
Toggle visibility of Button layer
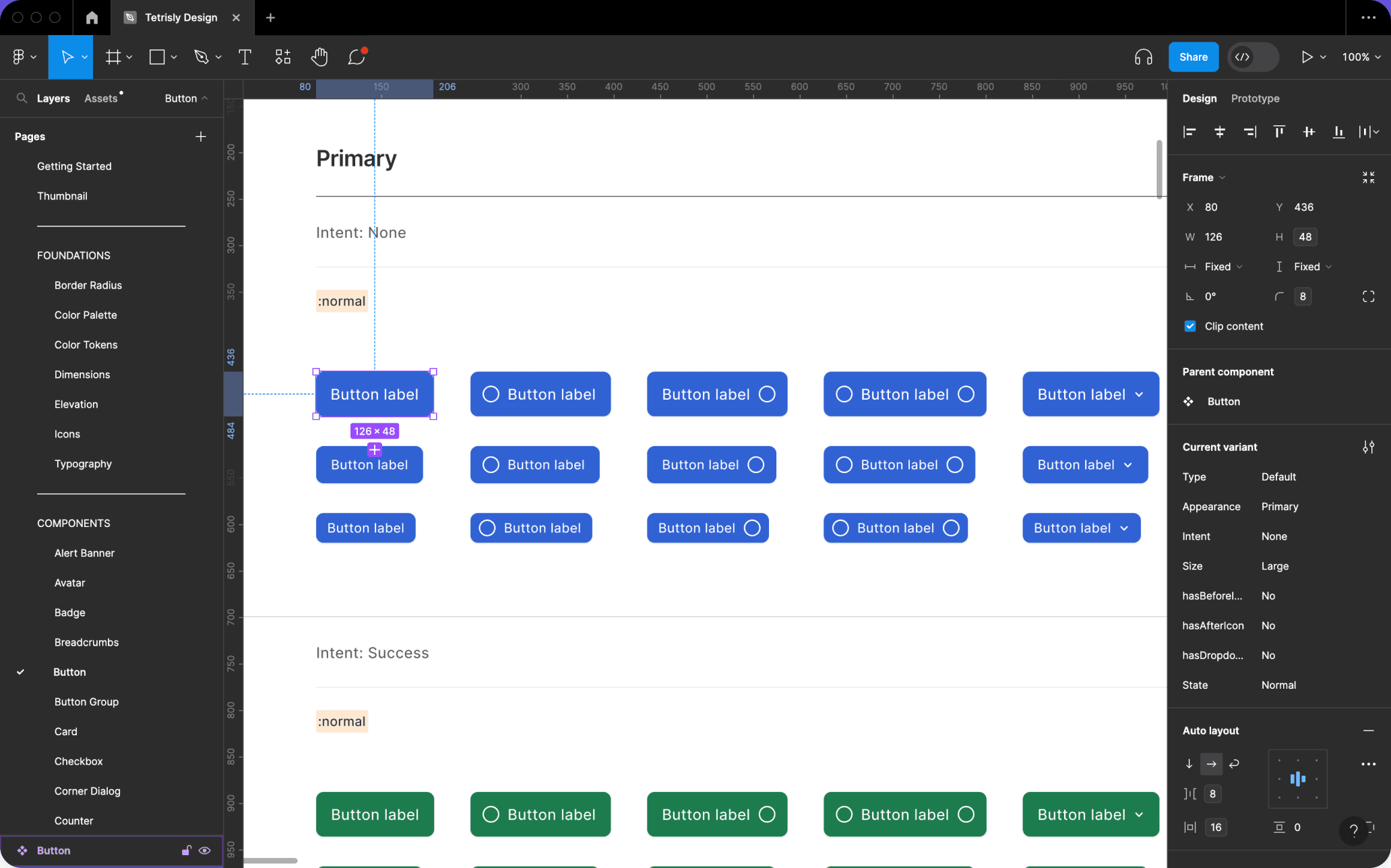tap(204, 850)
